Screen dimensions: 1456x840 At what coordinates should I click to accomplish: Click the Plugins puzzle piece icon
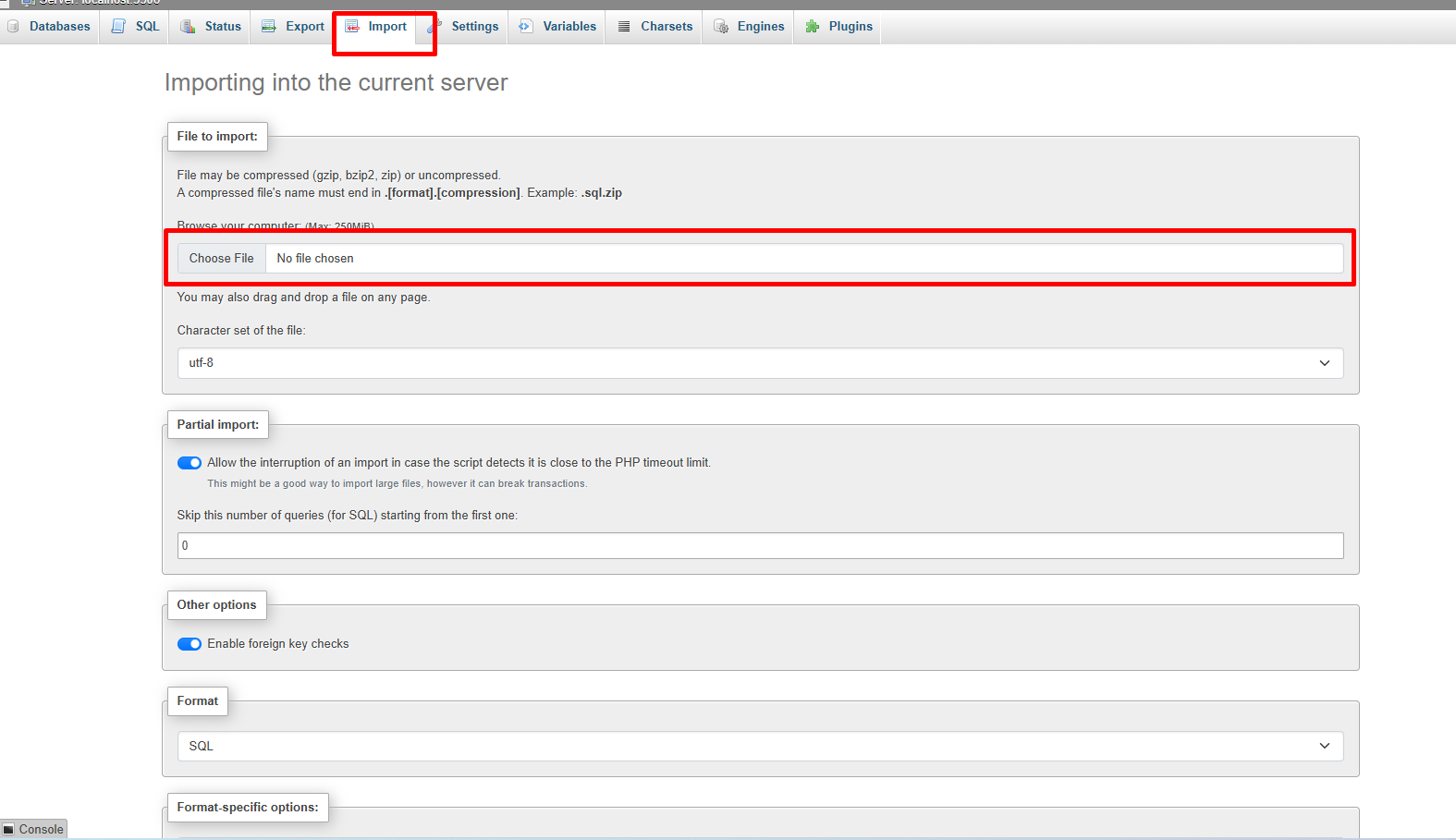pyautogui.click(x=813, y=27)
